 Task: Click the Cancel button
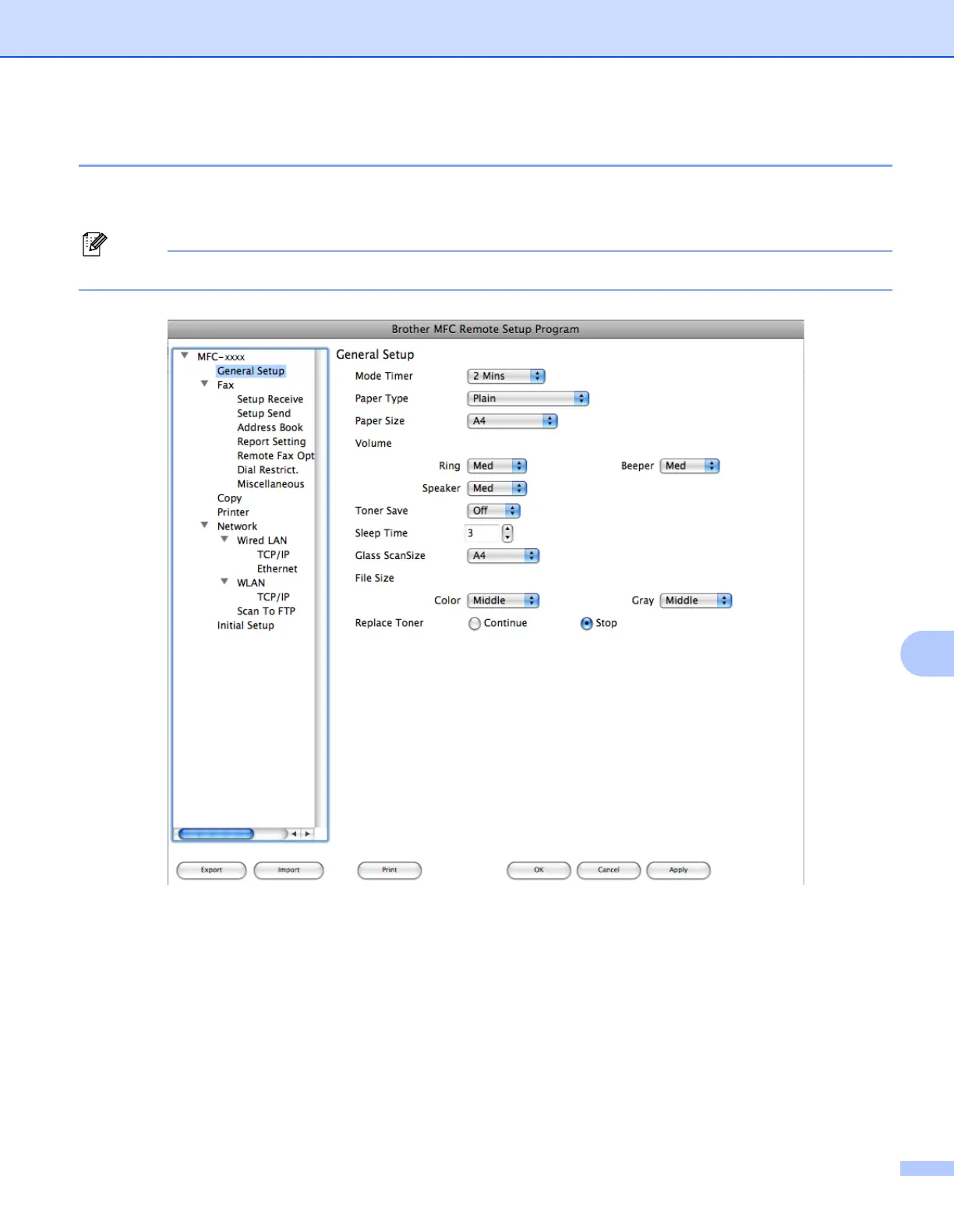609,870
